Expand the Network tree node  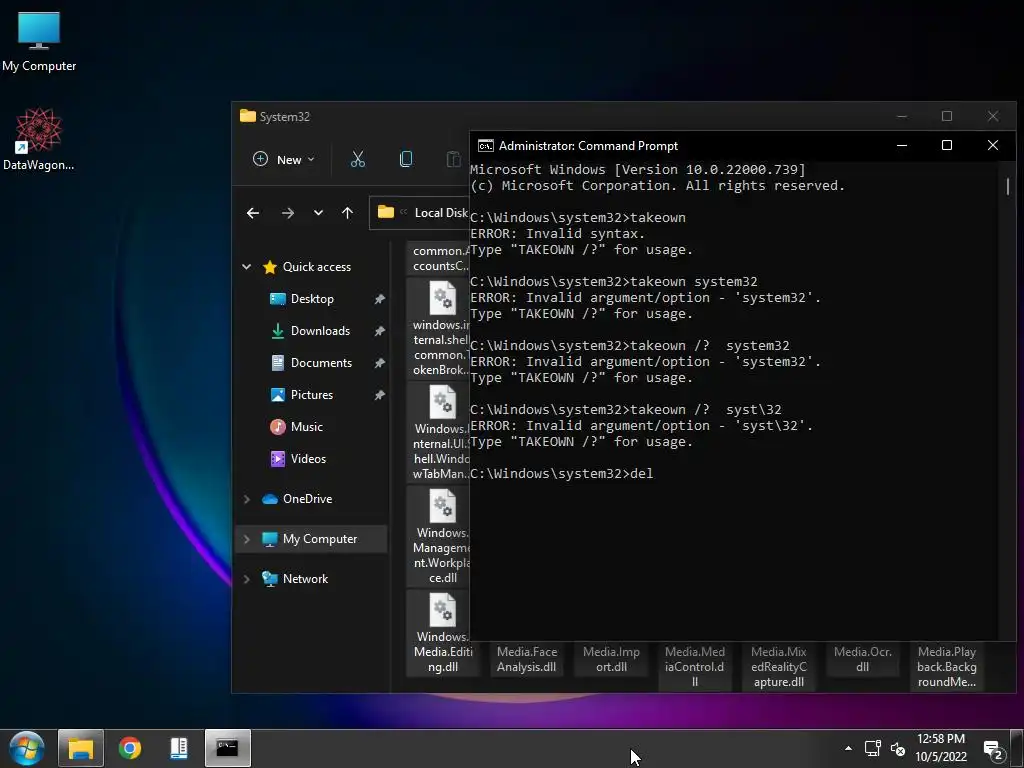tap(247, 579)
